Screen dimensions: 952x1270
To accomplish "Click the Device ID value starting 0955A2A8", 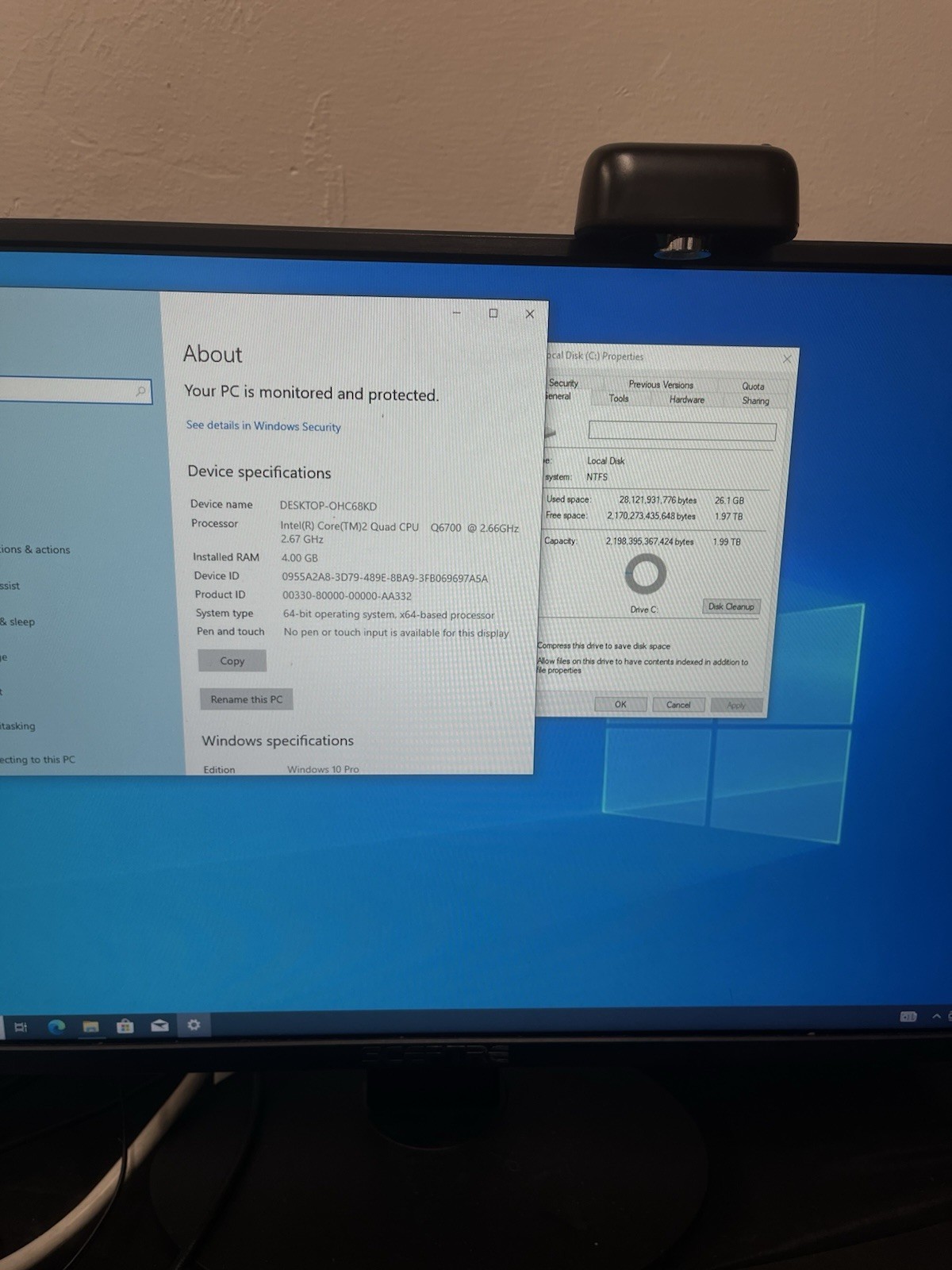I will coord(385,578).
